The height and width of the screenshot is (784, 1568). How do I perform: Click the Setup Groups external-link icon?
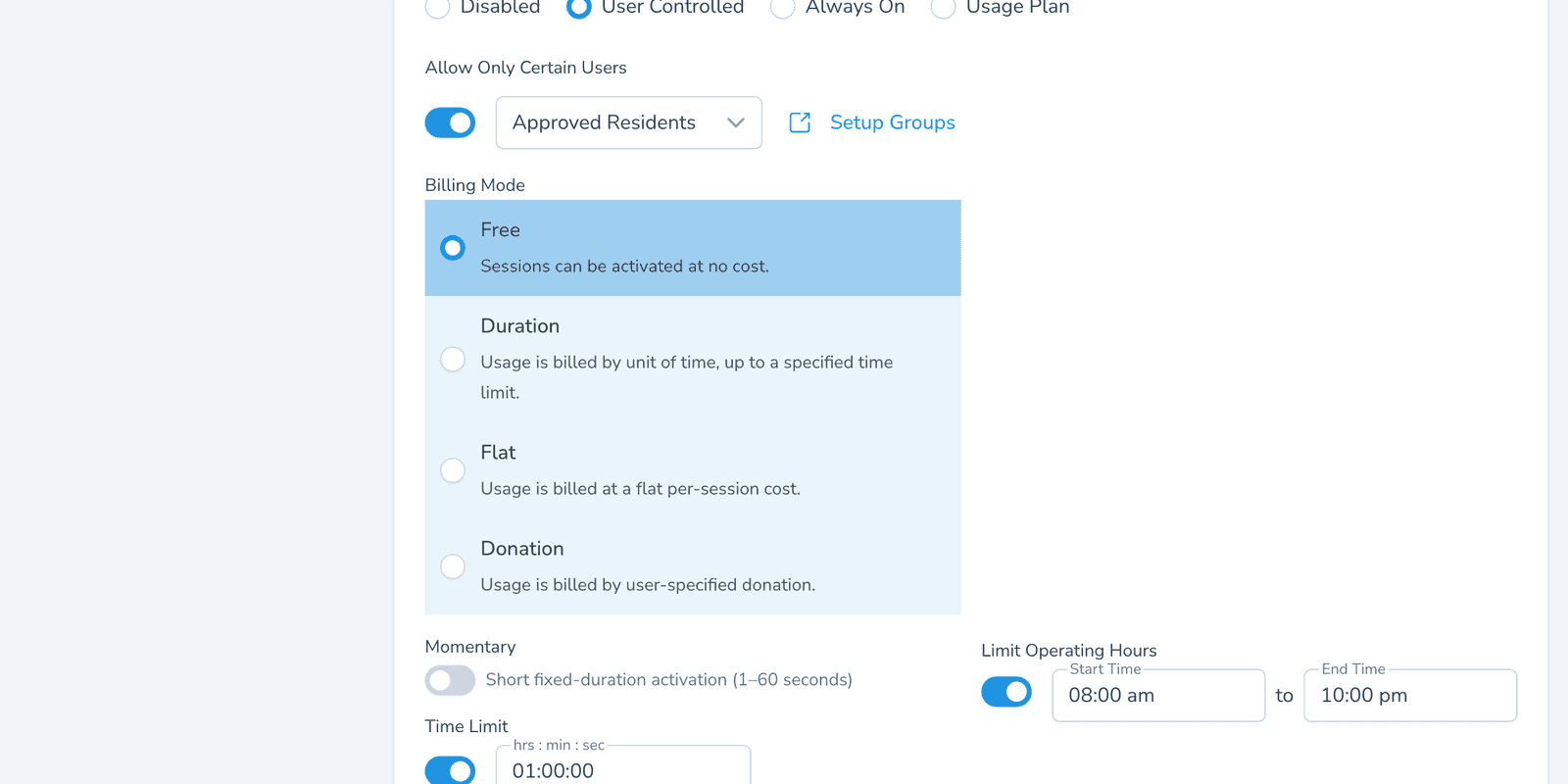click(x=800, y=122)
